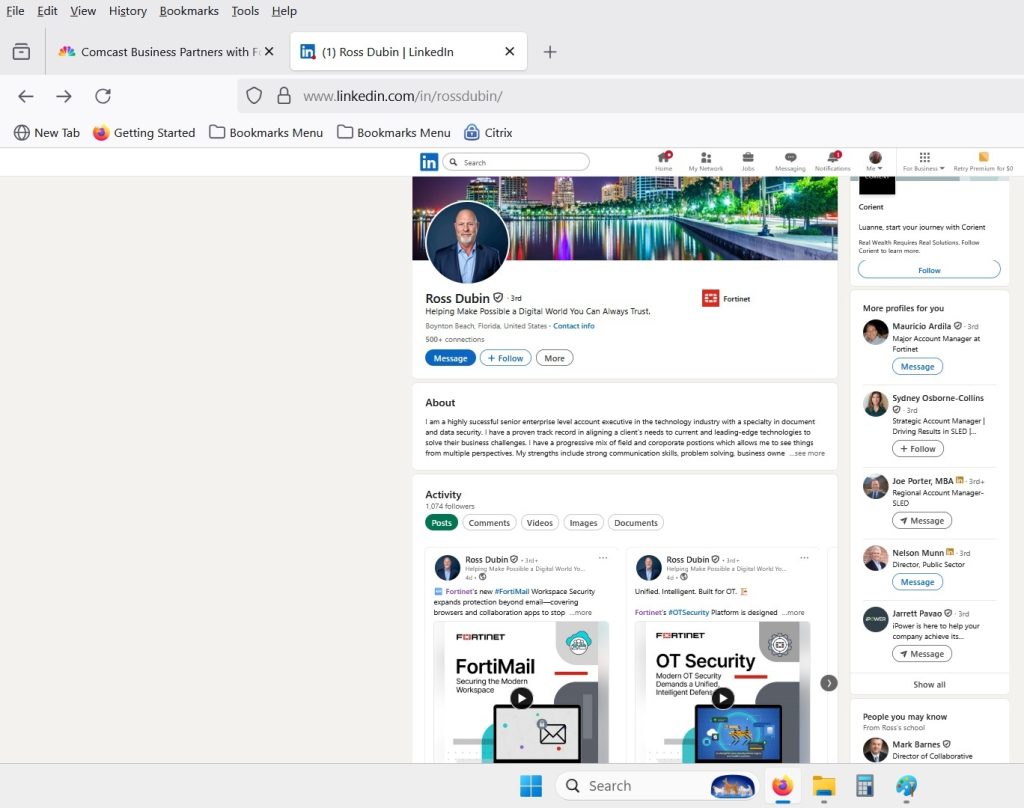Select the Comments activity filter

[x=489, y=522]
